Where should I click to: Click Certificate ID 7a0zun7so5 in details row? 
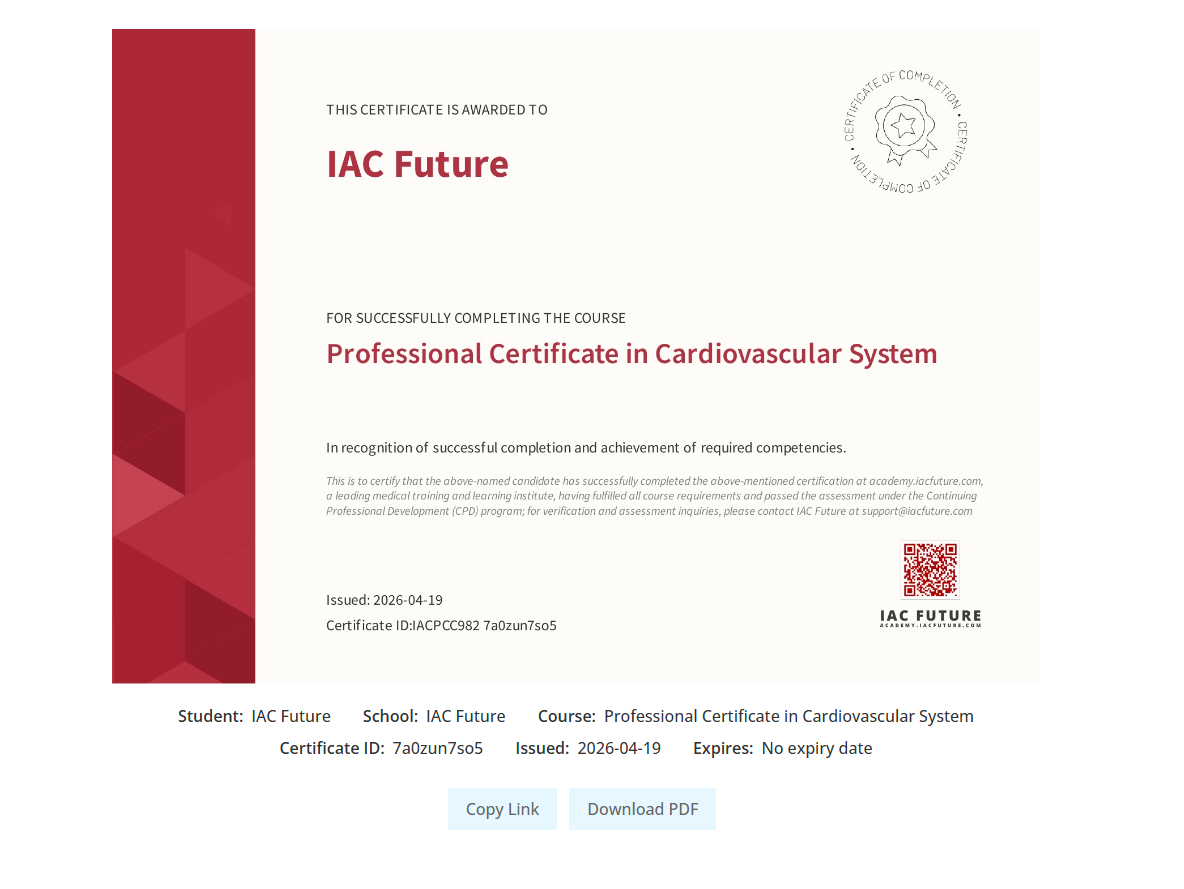click(437, 748)
